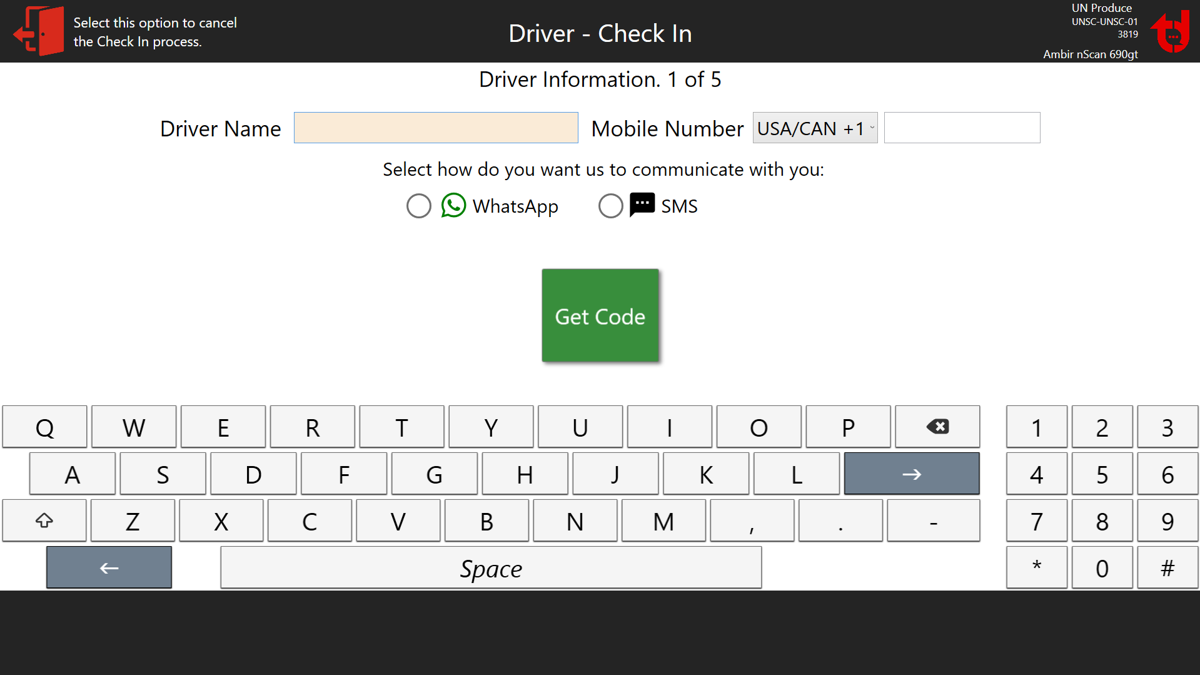Tap the P key

(848, 427)
